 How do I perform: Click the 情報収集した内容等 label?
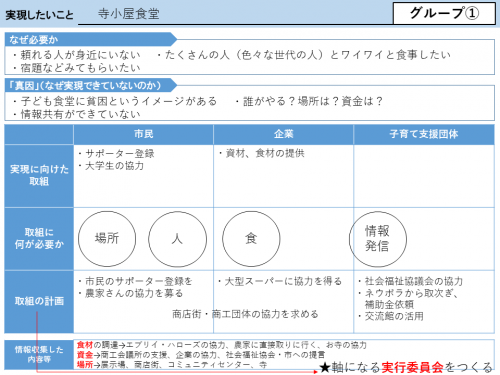(39, 354)
